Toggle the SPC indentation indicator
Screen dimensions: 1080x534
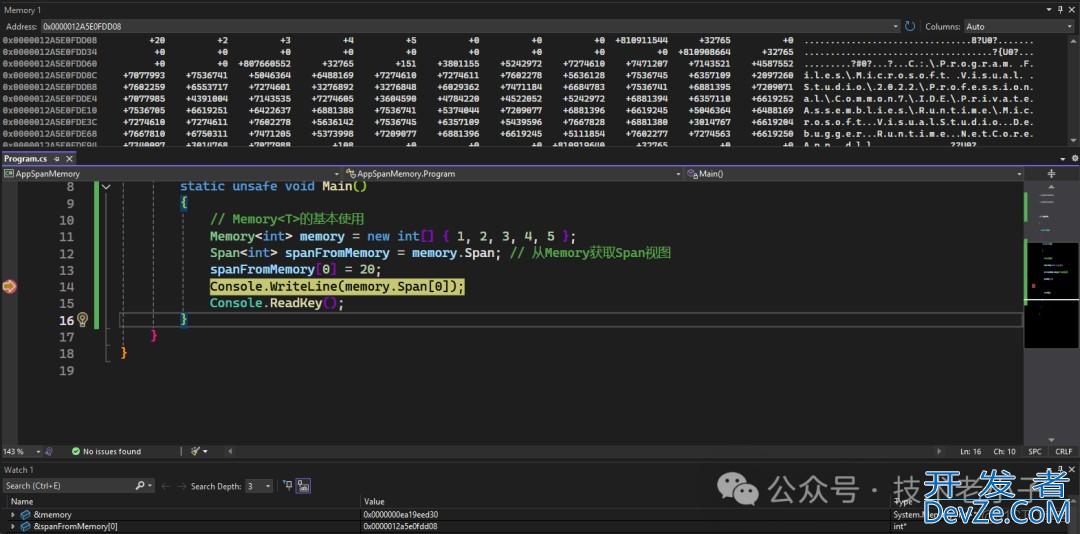click(1035, 451)
